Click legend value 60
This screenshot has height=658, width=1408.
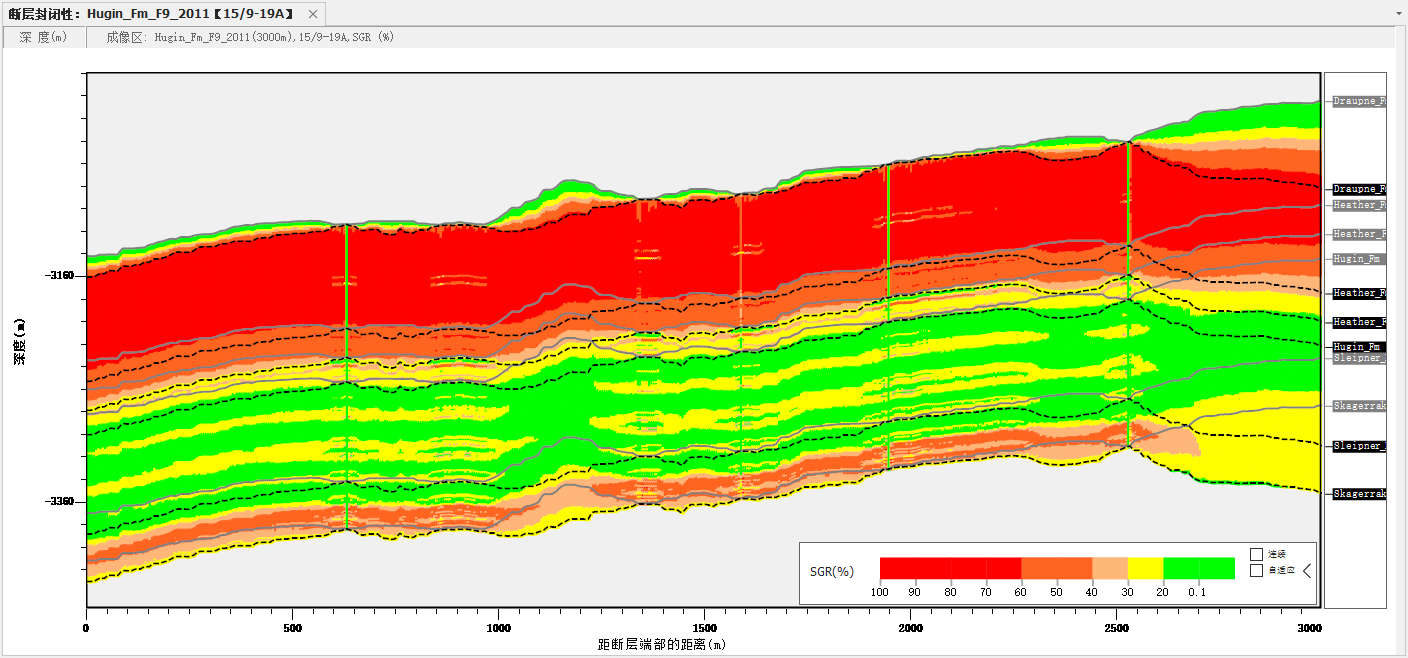click(x=1021, y=592)
